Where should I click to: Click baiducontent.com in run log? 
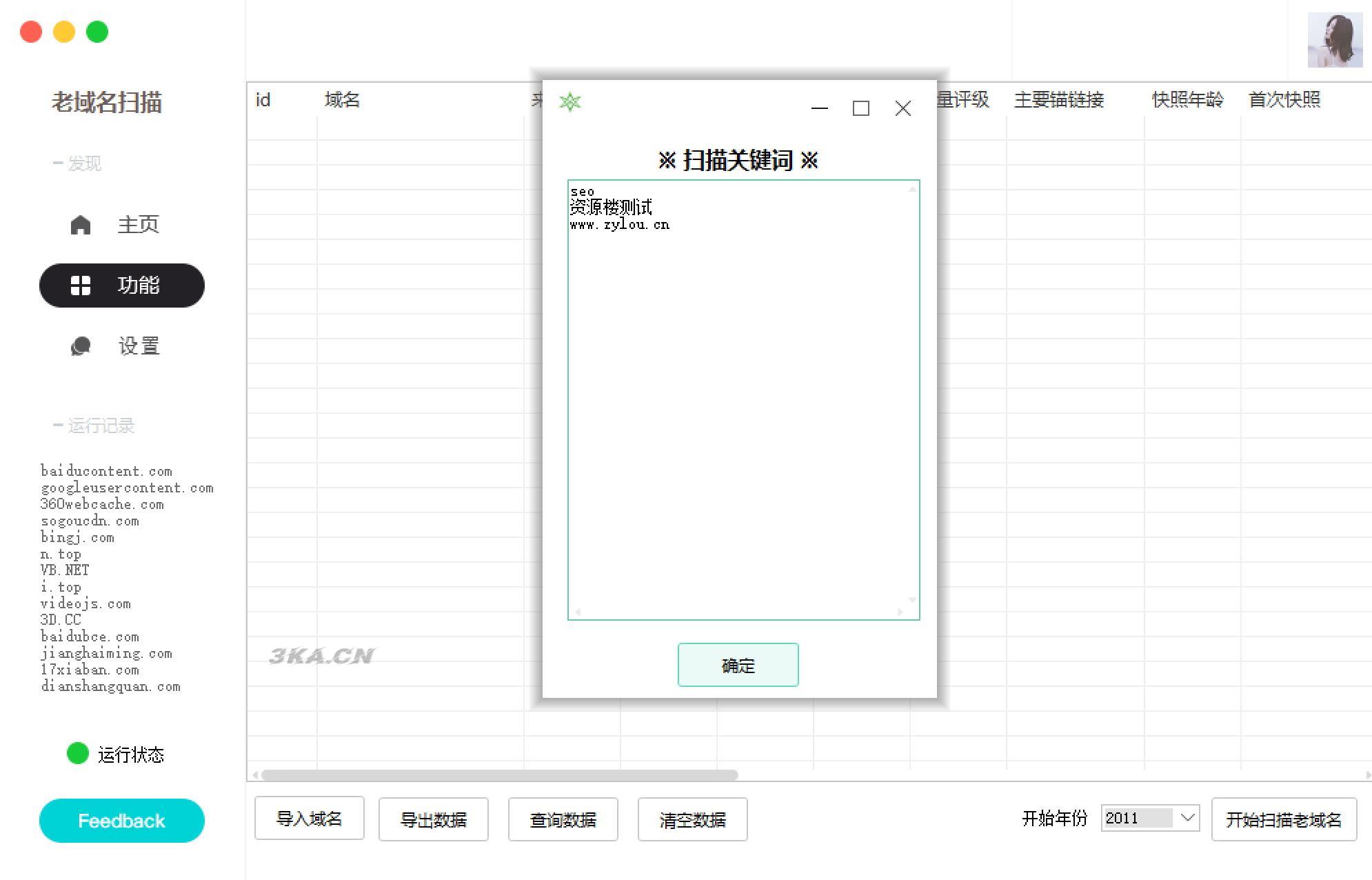pyautogui.click(x=107, y=471)
